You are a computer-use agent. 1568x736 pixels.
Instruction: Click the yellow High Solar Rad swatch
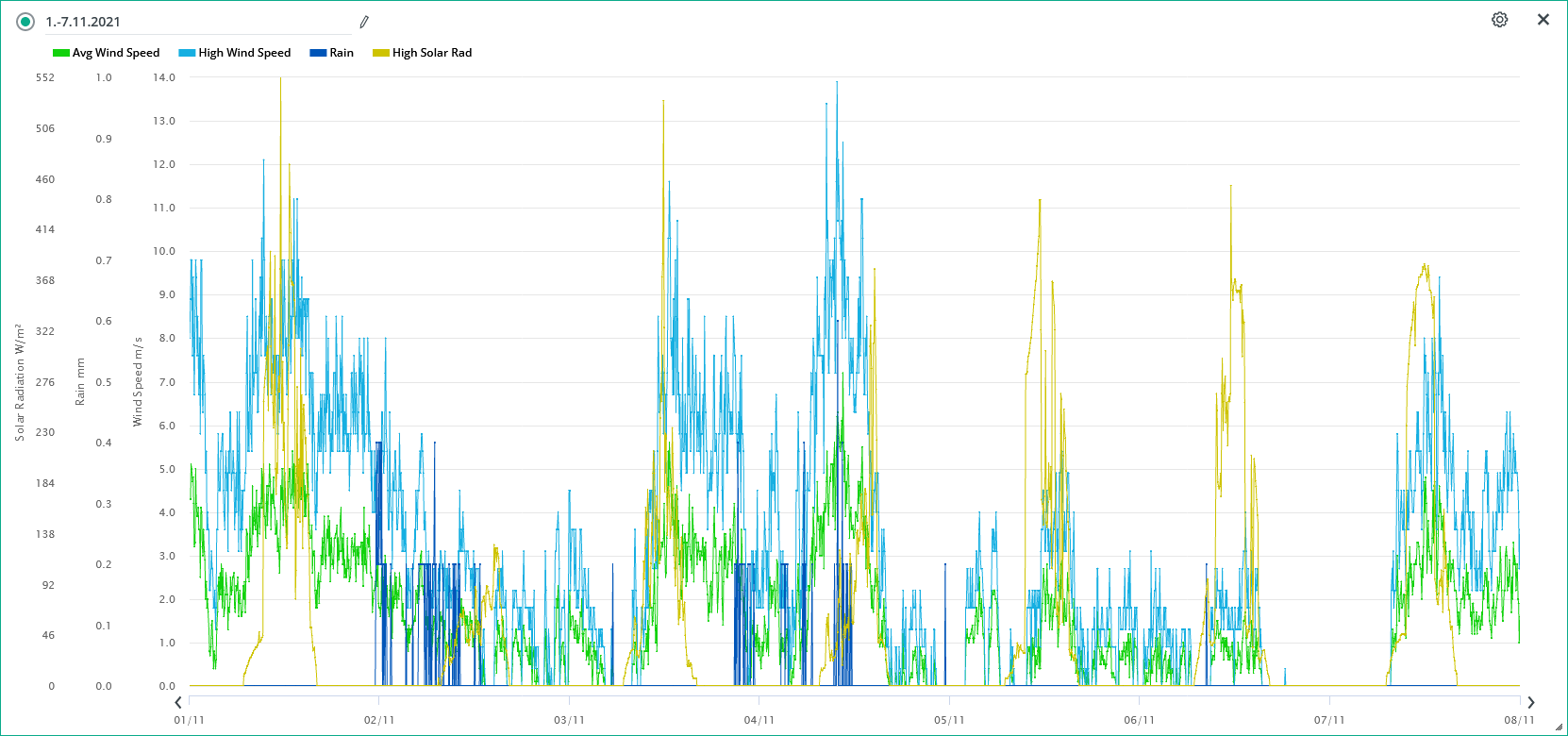(x=381, y=53)
